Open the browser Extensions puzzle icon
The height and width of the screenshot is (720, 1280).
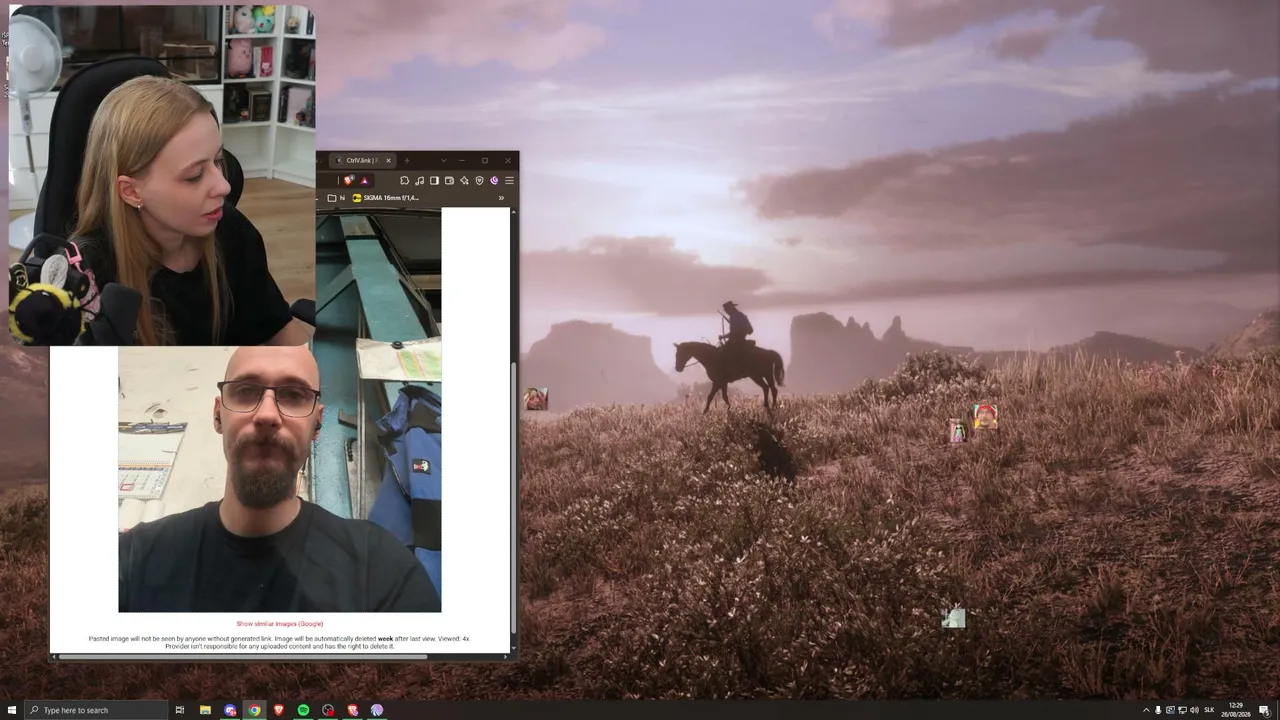click(404, 181)
